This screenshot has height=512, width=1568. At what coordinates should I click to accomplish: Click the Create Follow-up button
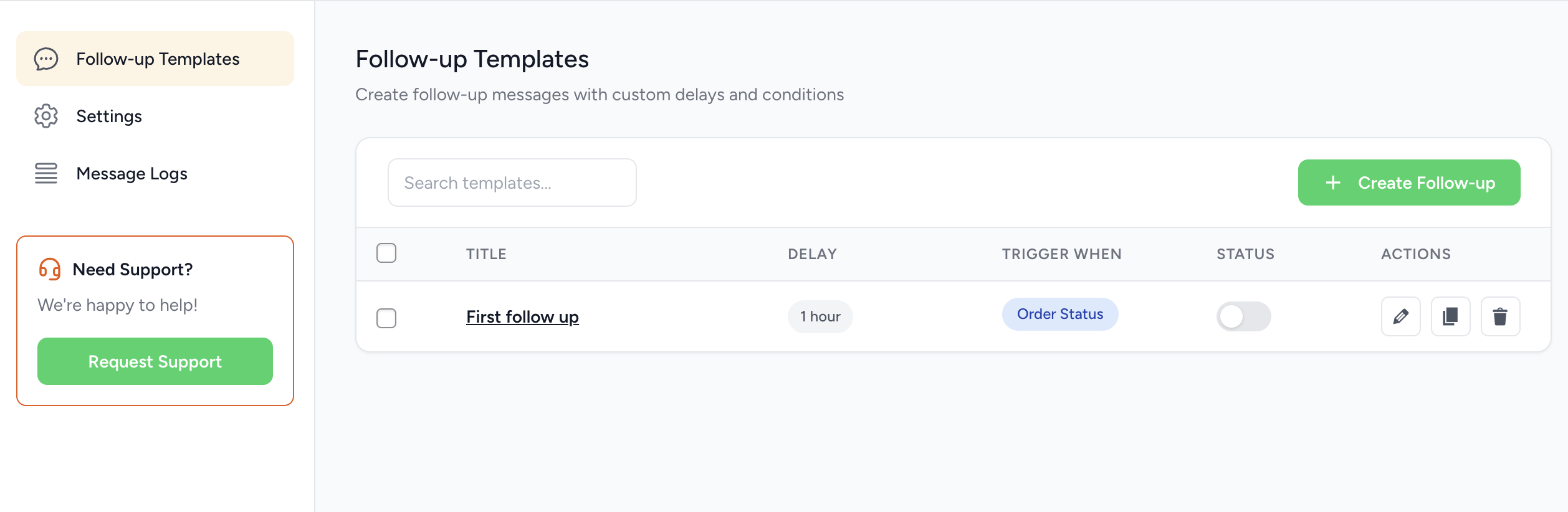tap(1409, 183)
